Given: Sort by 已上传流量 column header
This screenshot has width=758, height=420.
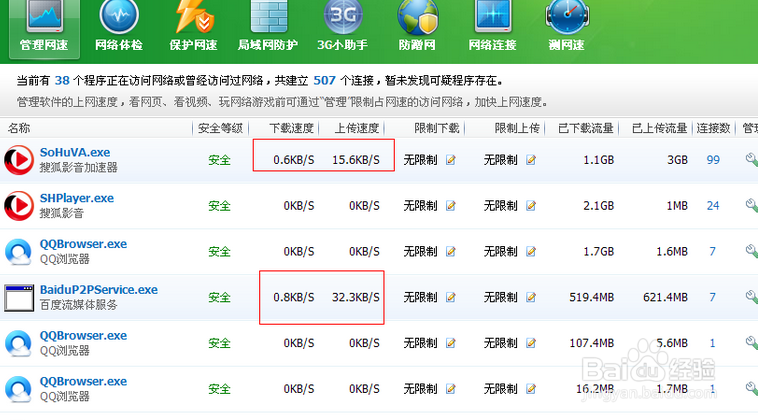Looking at the screenshot, I should 659,128.
